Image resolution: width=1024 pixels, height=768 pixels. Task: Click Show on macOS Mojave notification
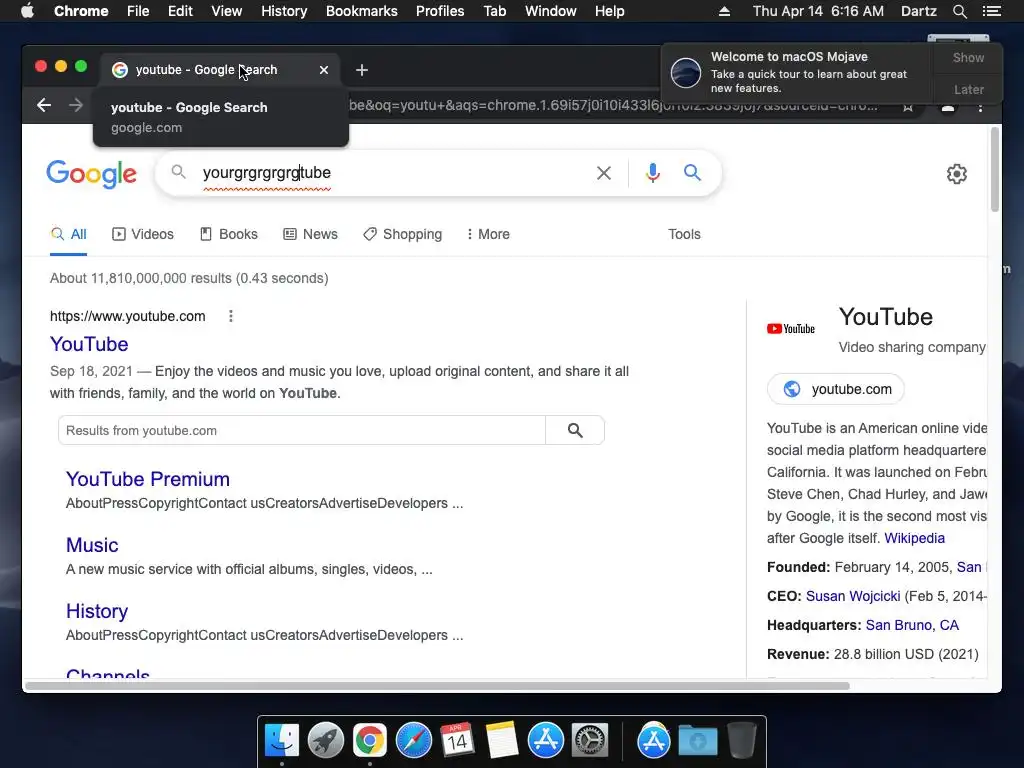pos(968,57)
